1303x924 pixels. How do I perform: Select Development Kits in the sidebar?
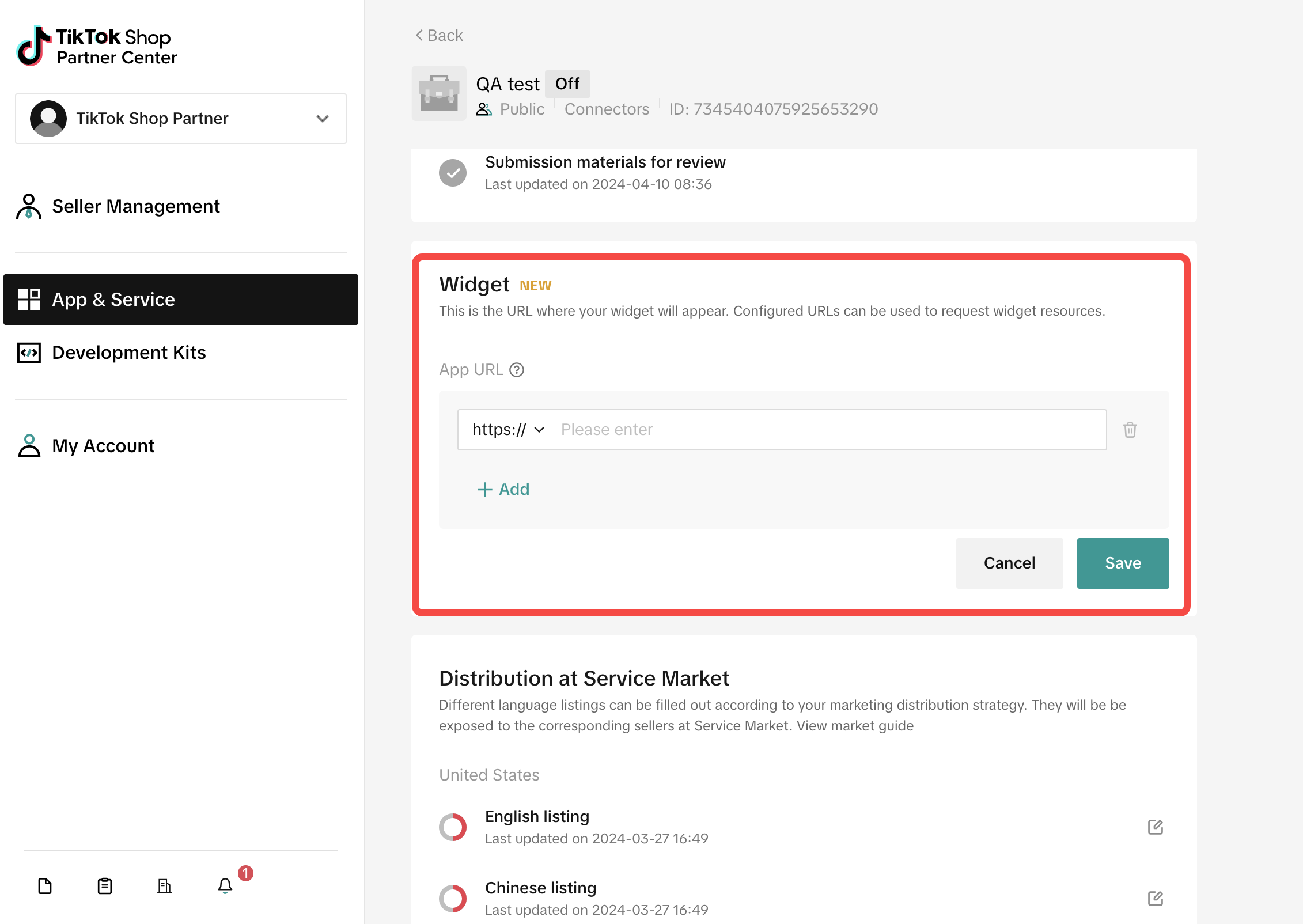pyautogui.click(x=129, y=353)
